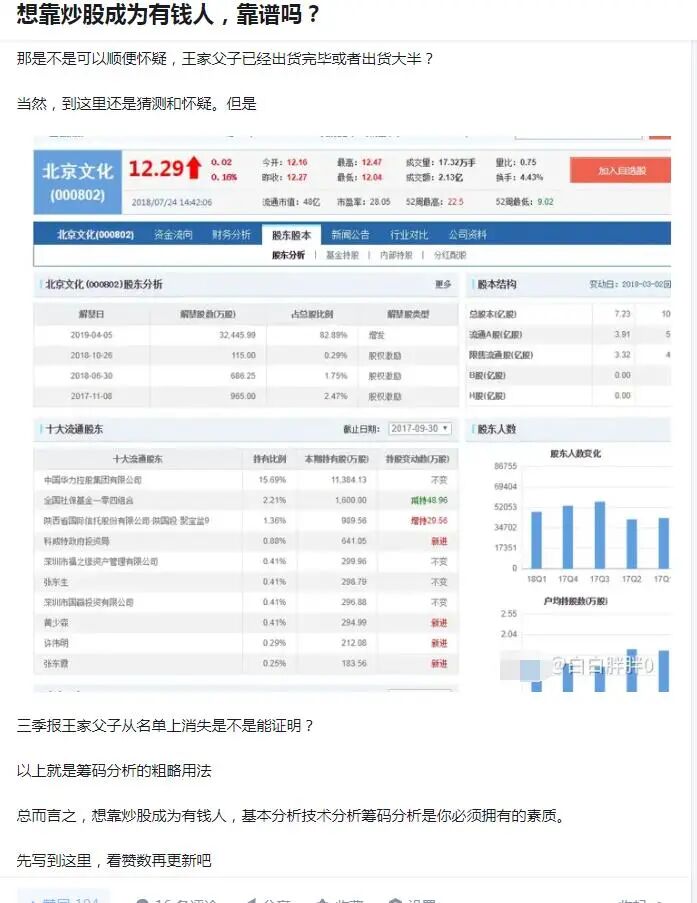Click the 17Q3 bar in 股东人数变化 chart
This screenshot has height=903, width=697.
[600, 535]
